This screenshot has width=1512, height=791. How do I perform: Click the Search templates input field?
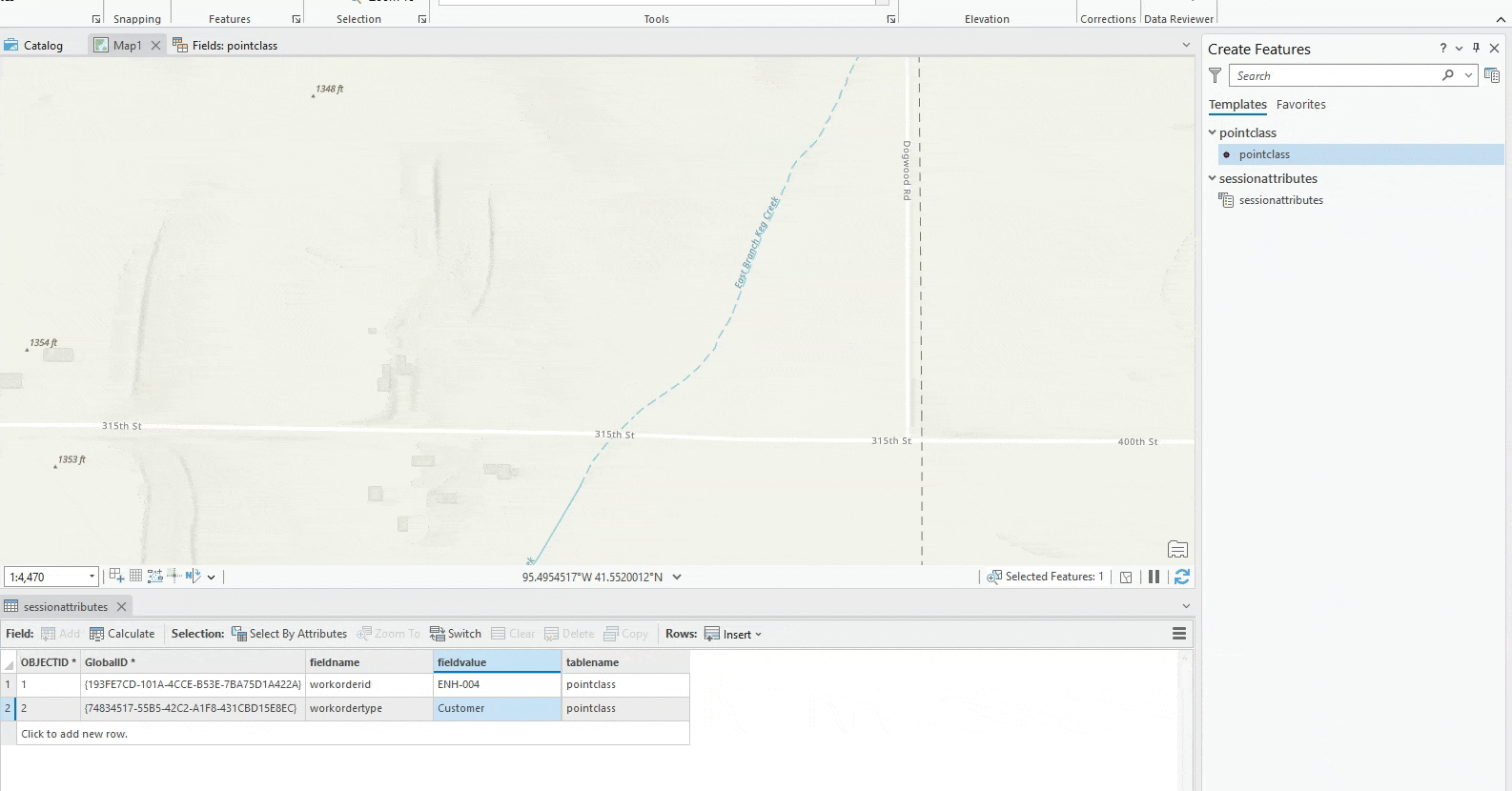coord(1335,75)
